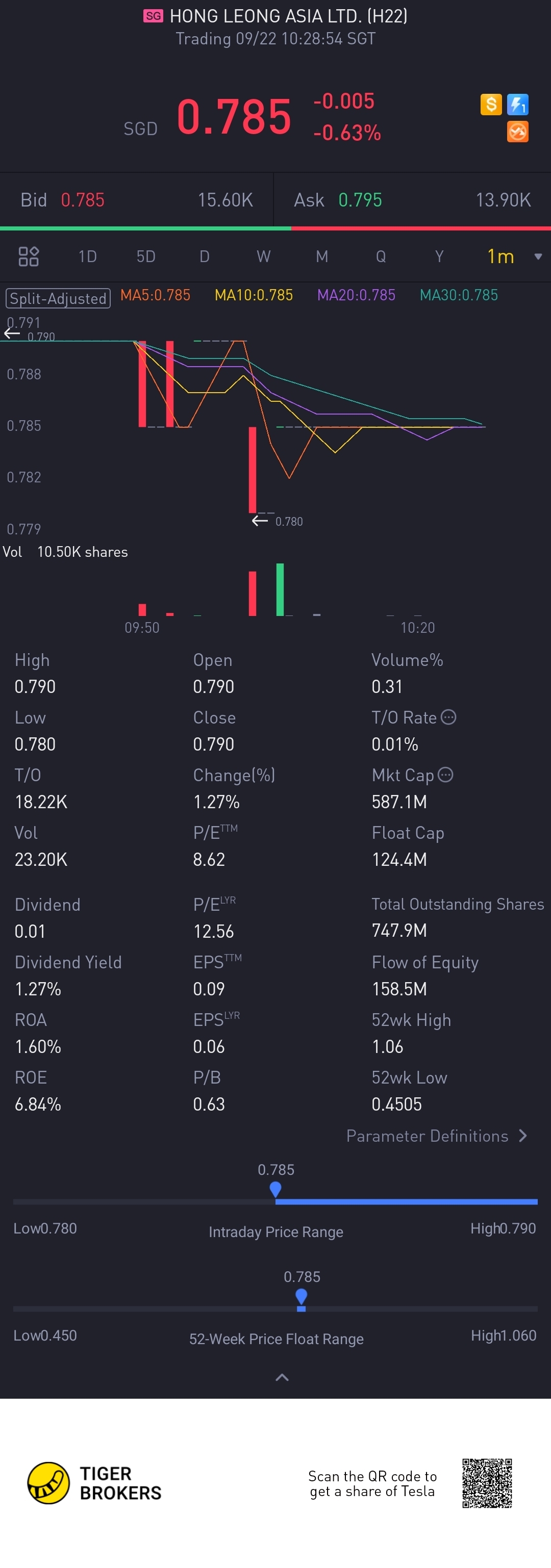Toggle the MA5 indicator label
This screenshot has width=551, height=1568.
point(155,295)
